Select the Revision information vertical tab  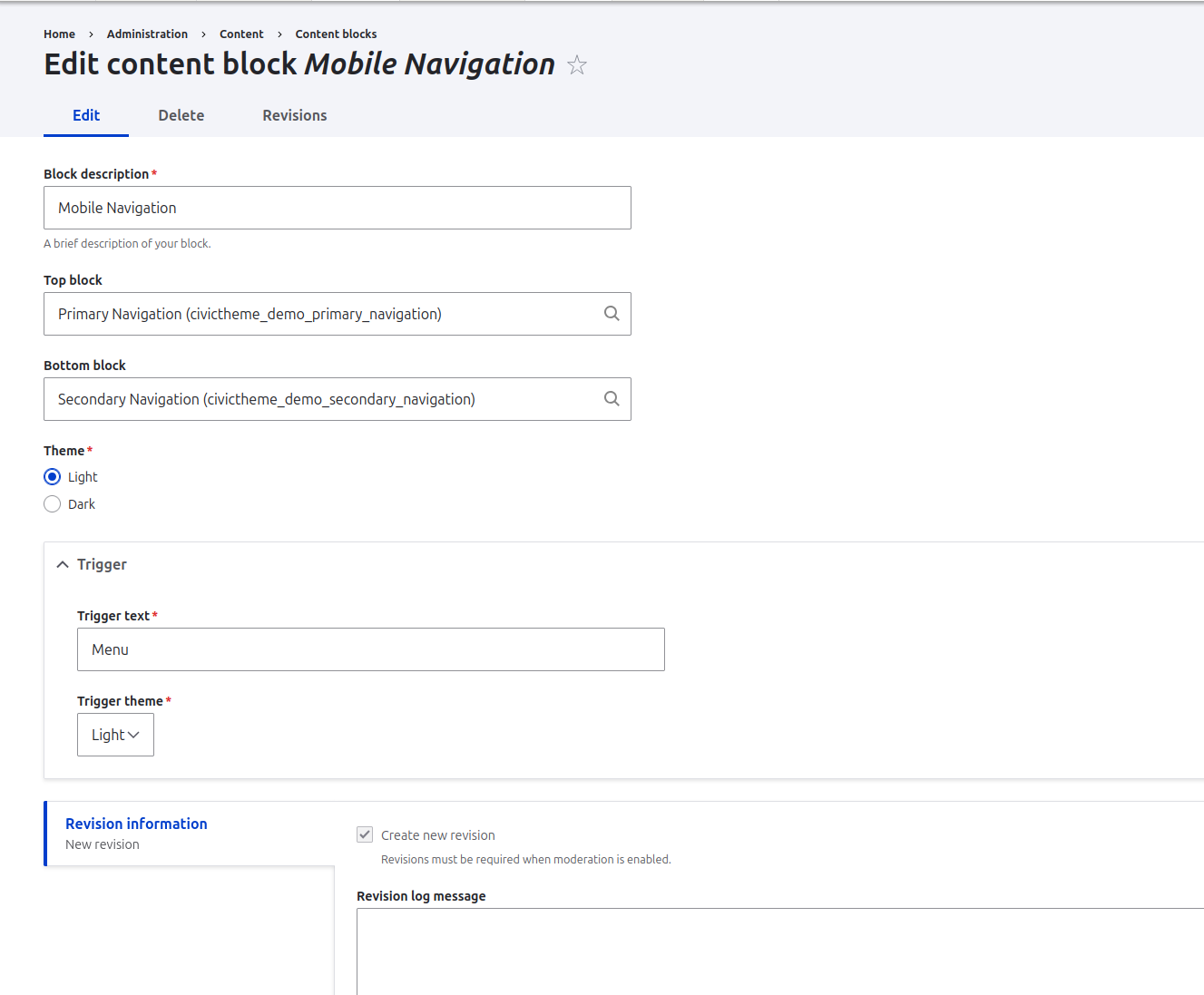click(x=136, y=824)
